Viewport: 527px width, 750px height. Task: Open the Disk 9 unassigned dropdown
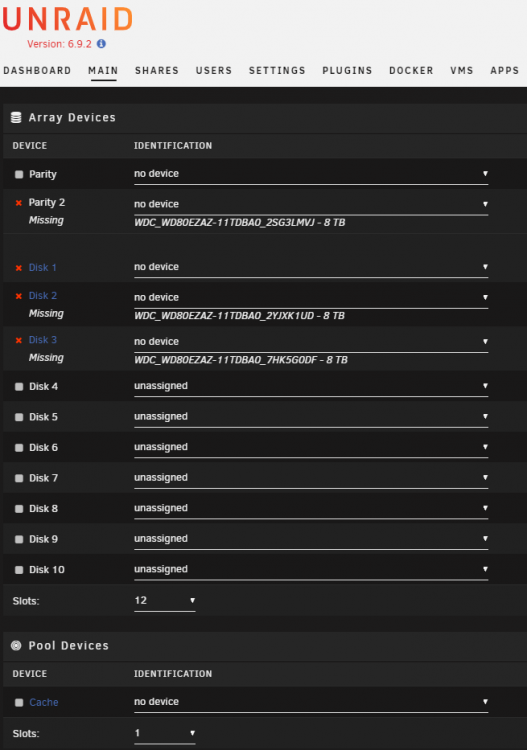click(x=311, y=539)
